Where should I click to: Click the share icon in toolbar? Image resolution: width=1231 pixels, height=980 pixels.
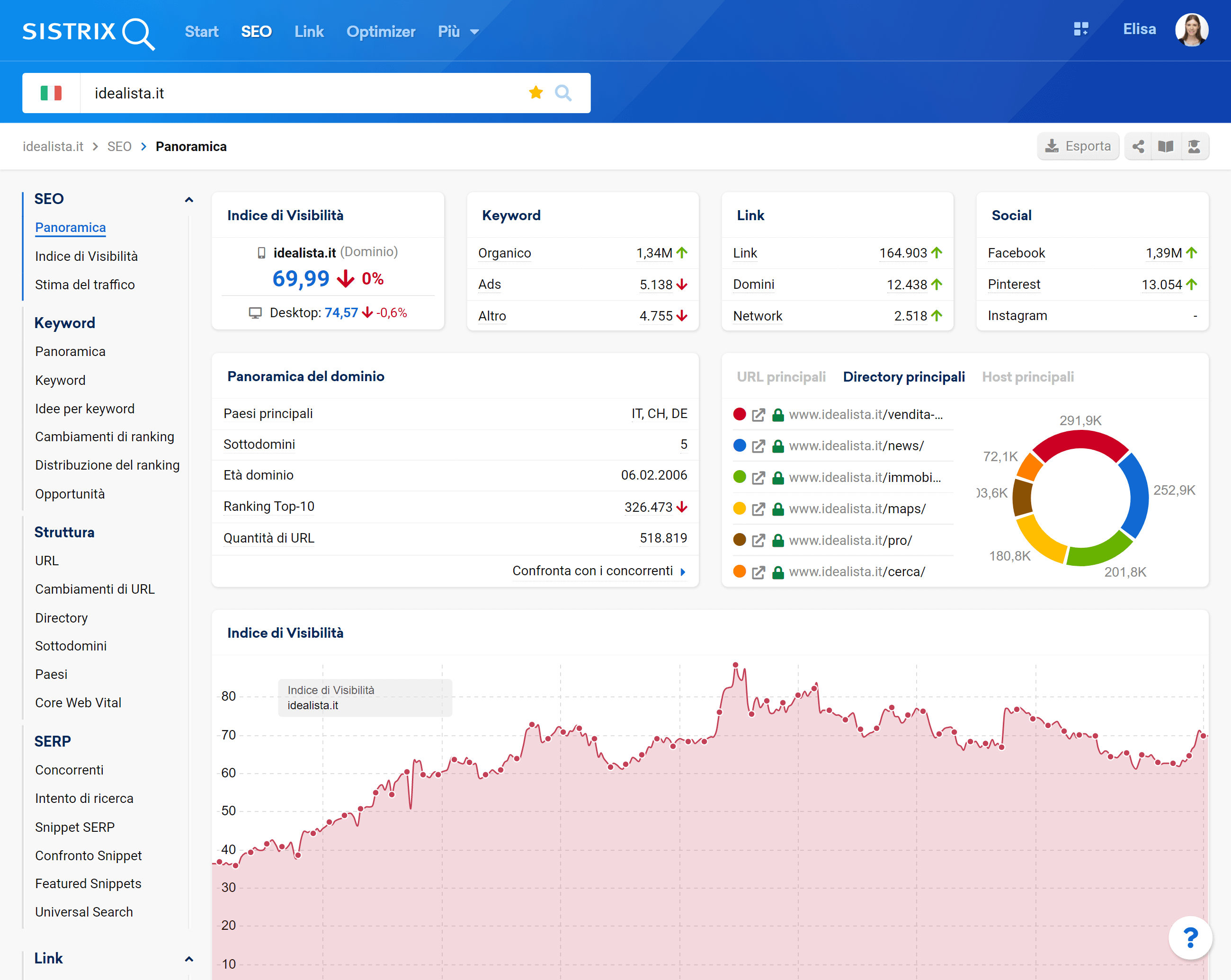pyautogui.click(x=1138, y=147)
